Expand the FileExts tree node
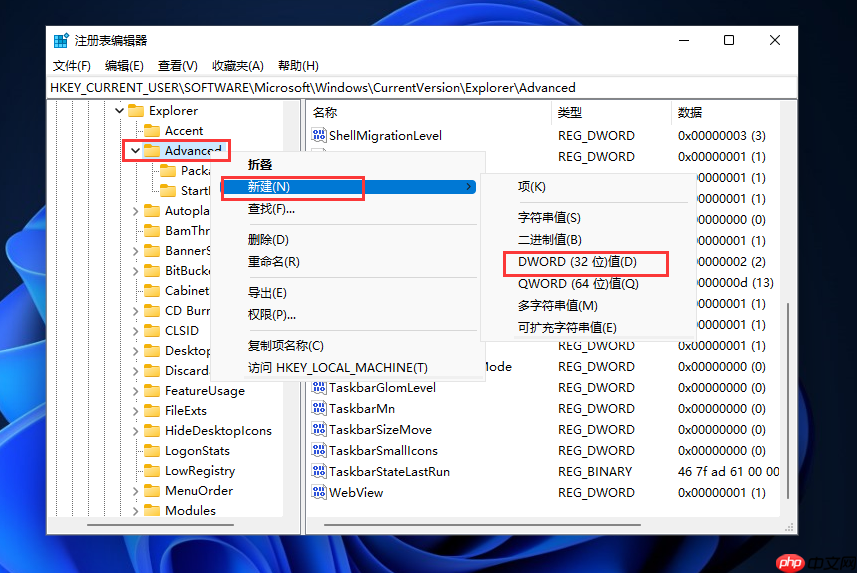857x573 pixels. tap(136, 411)
